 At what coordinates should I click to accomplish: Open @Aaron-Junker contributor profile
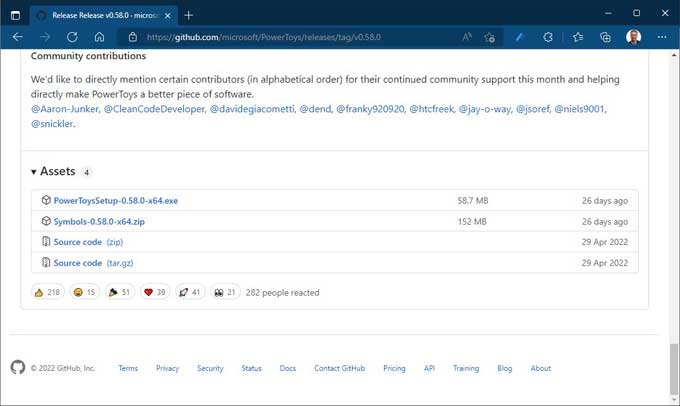point(65,109)
